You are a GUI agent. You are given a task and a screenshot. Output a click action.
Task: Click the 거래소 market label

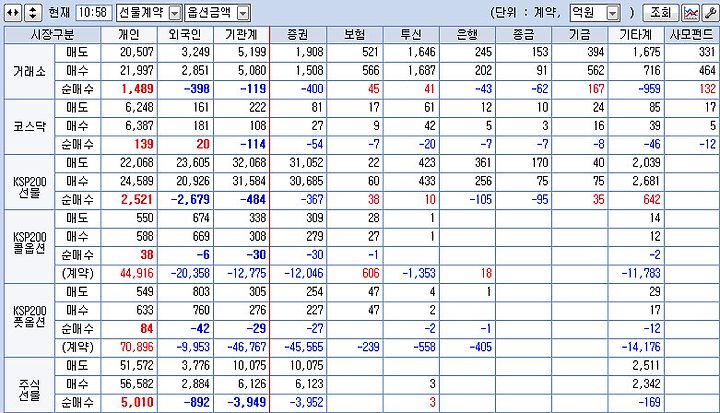tap(29, 71)
